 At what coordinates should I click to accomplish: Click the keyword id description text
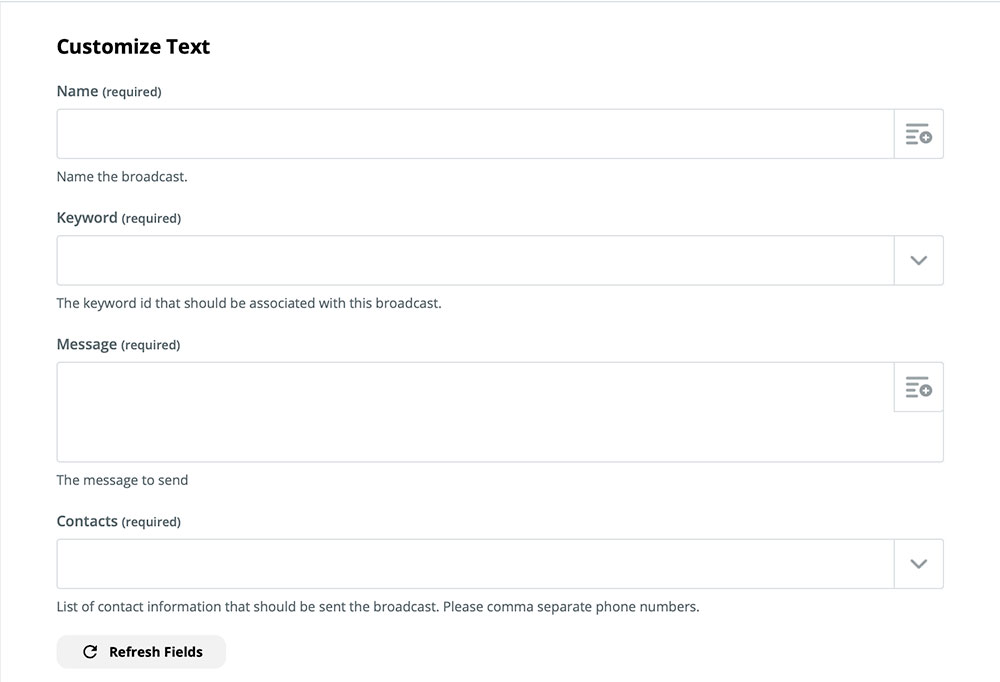click(x=249, y=303)
